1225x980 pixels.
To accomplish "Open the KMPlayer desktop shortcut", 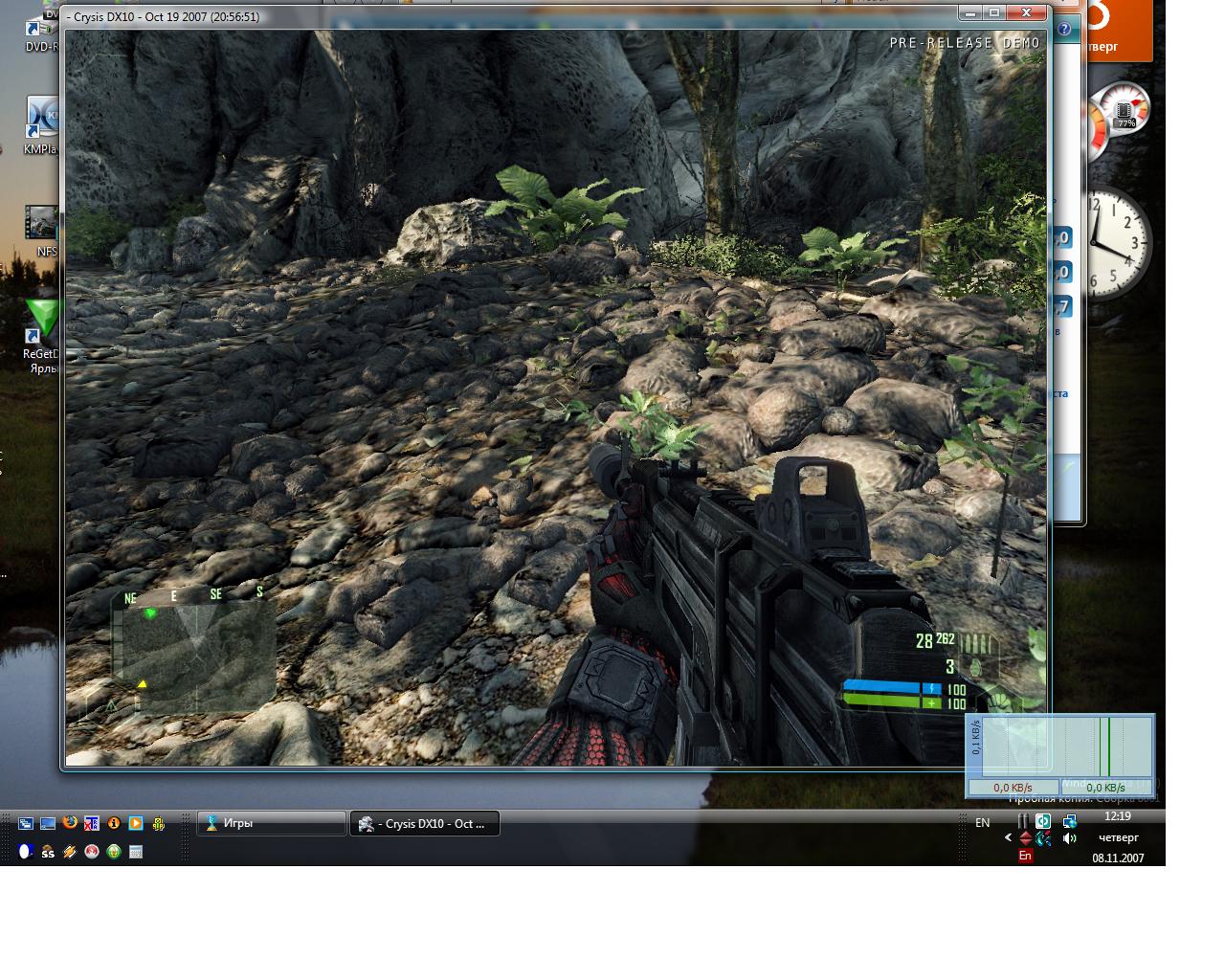I will click(x=40, y=126).
